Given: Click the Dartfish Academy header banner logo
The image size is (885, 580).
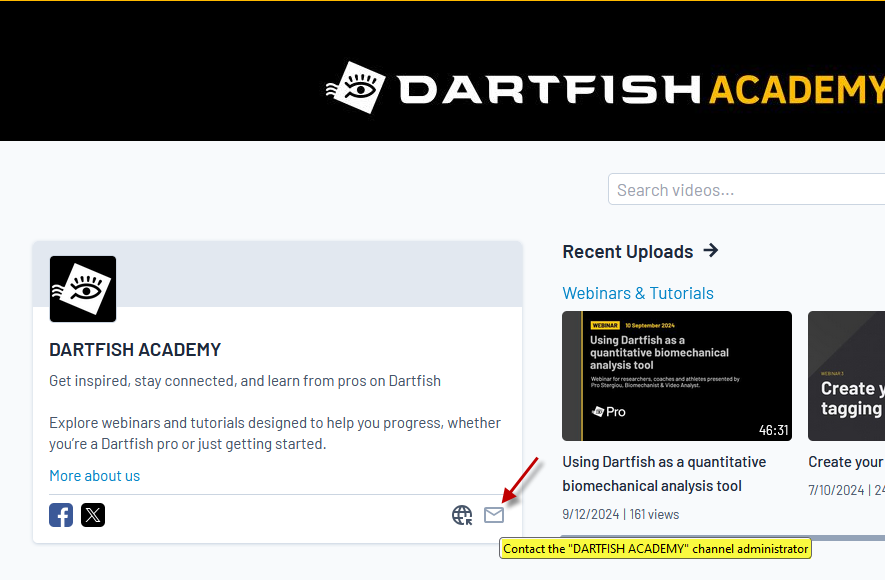Looking at the screenshot, I should pos(605,88).
